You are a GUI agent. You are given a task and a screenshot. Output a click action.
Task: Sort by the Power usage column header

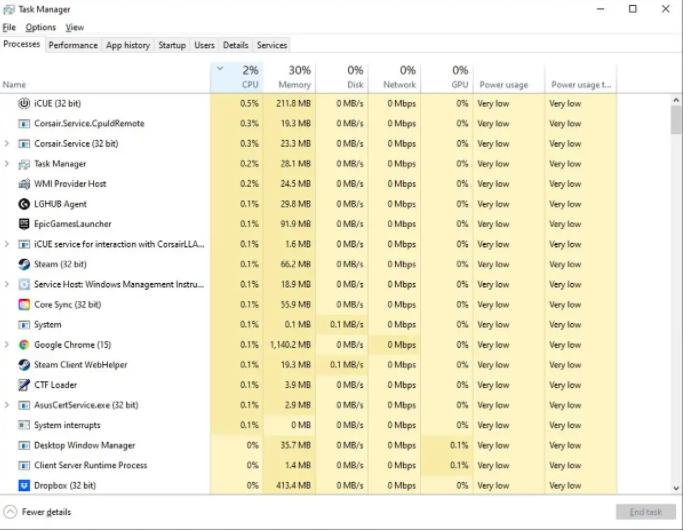[509, 77]
